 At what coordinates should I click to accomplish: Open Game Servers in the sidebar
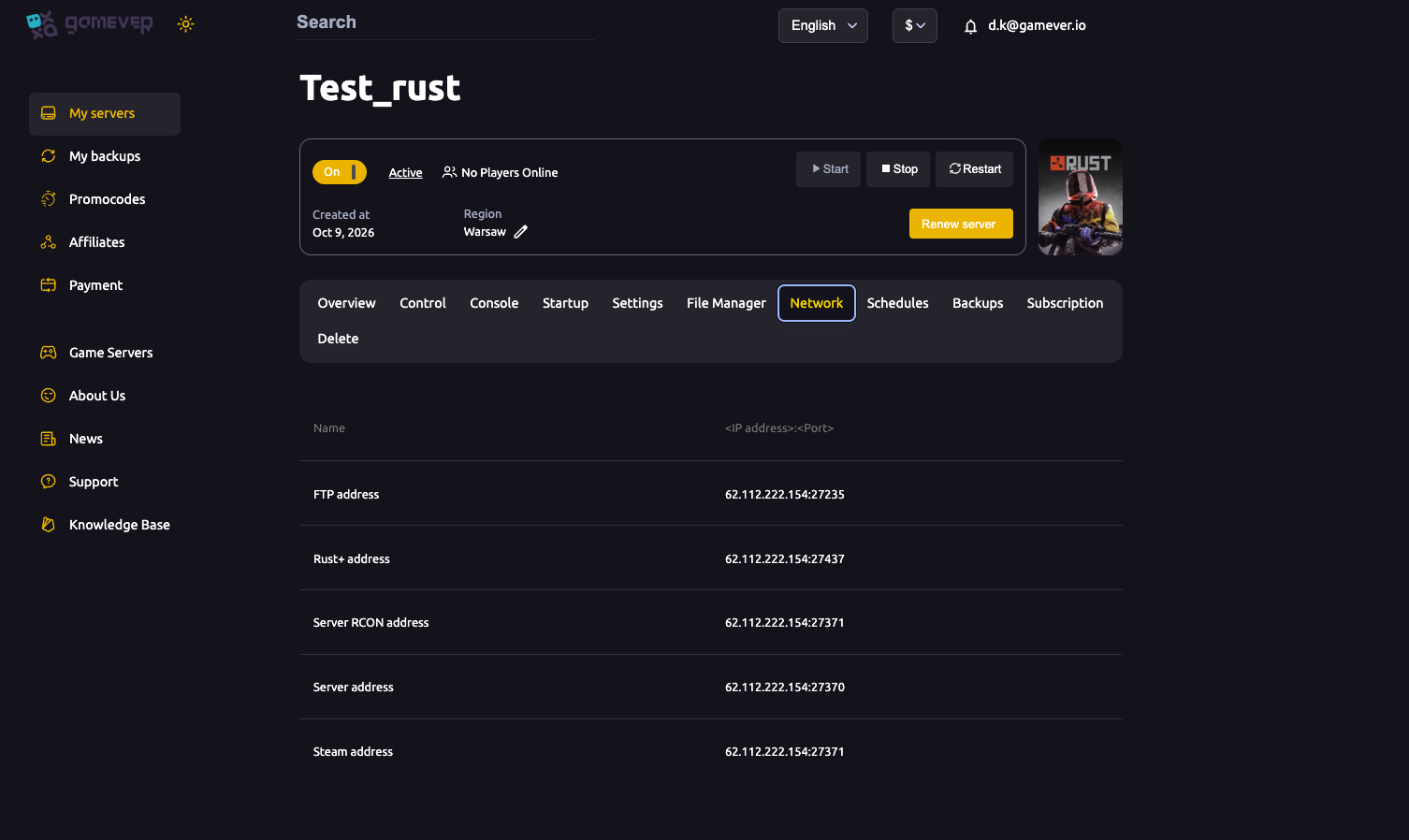point(105,353)
